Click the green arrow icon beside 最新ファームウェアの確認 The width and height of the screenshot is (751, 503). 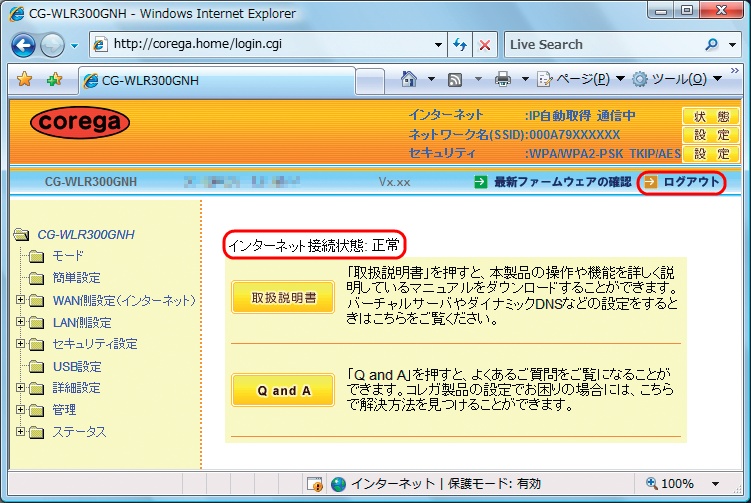480,182
